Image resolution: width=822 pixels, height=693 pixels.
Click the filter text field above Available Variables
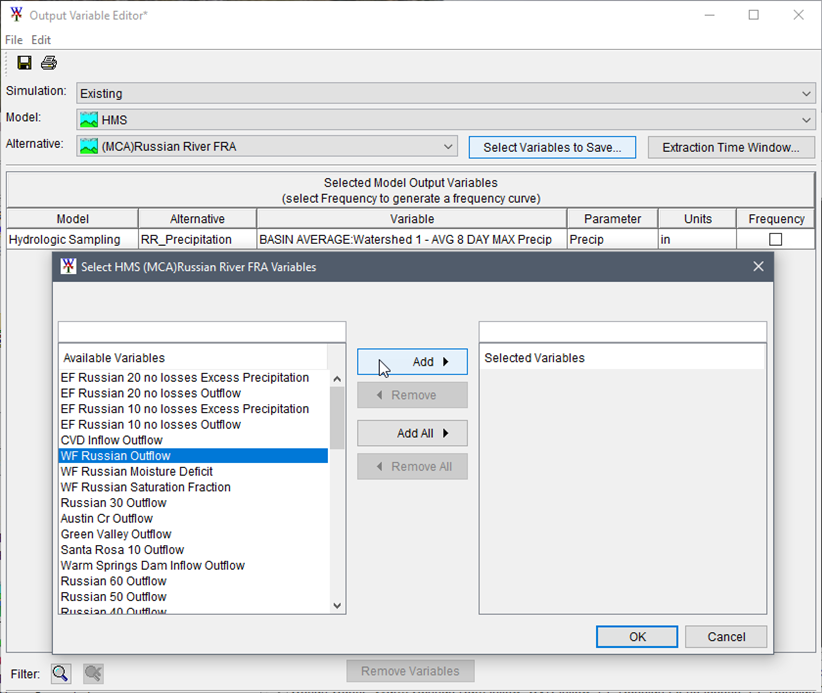(x=200, y=330)
